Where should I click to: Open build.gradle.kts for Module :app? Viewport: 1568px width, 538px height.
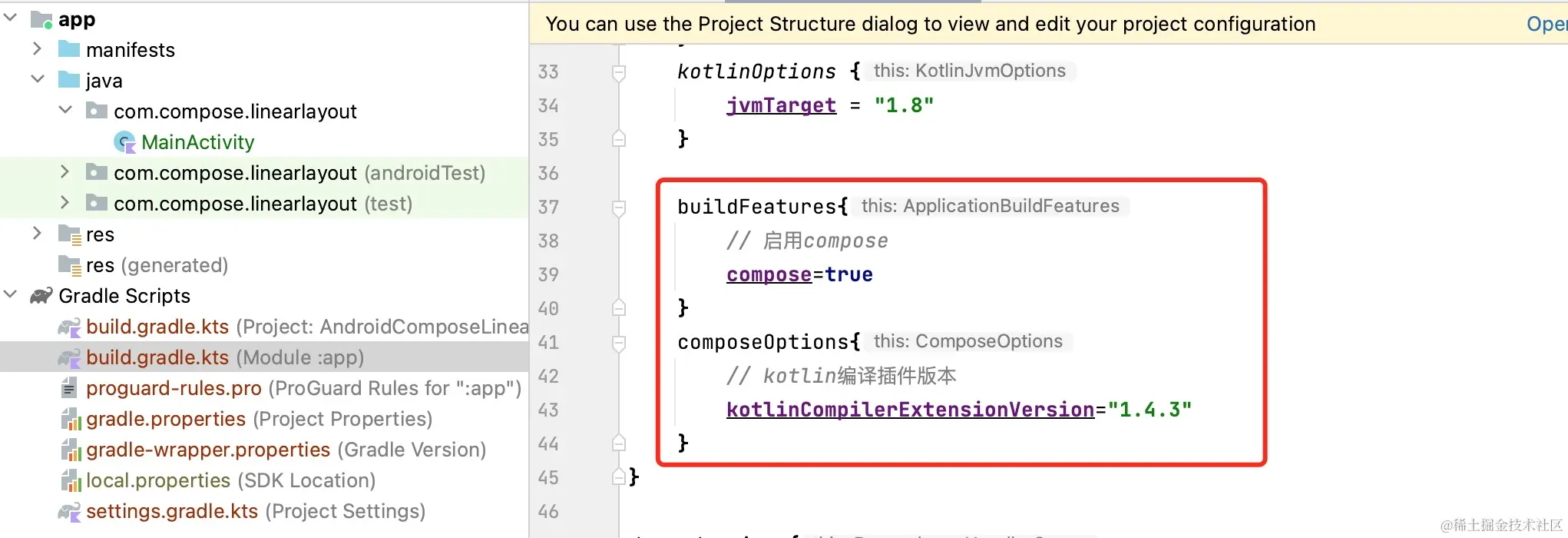pos(157,357)
